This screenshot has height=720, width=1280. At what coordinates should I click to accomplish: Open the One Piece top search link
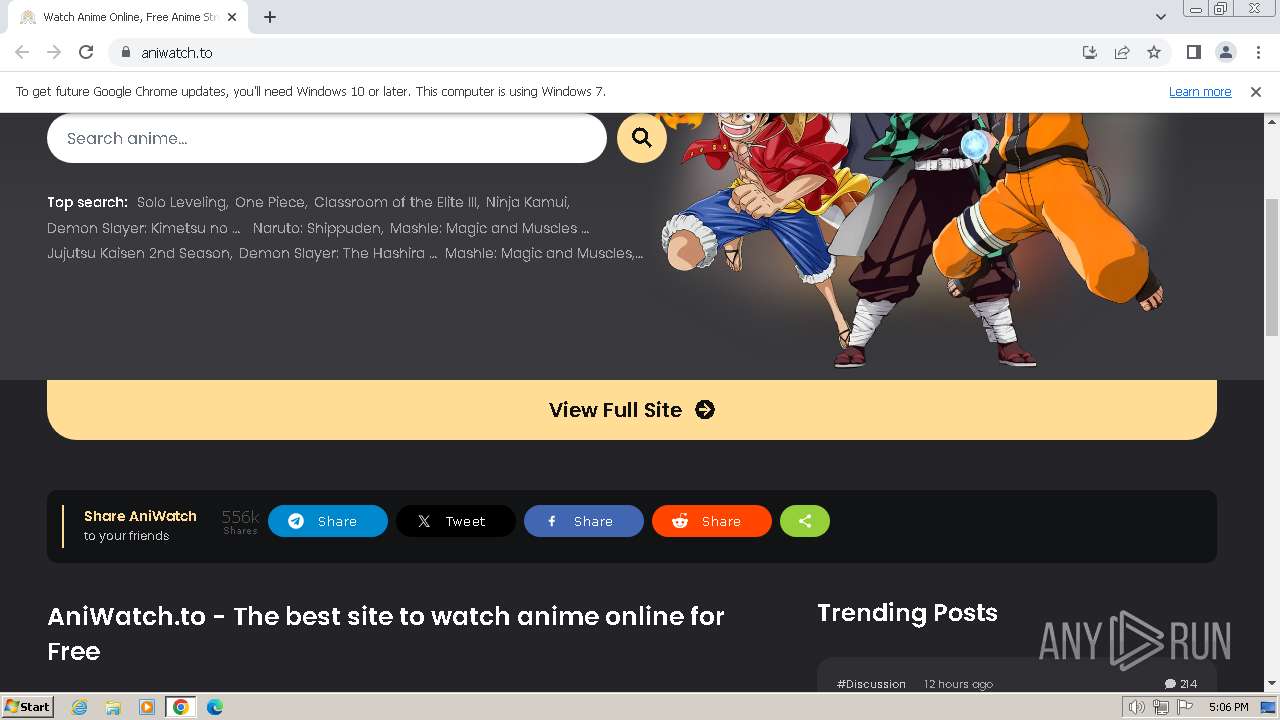[270, 202]
